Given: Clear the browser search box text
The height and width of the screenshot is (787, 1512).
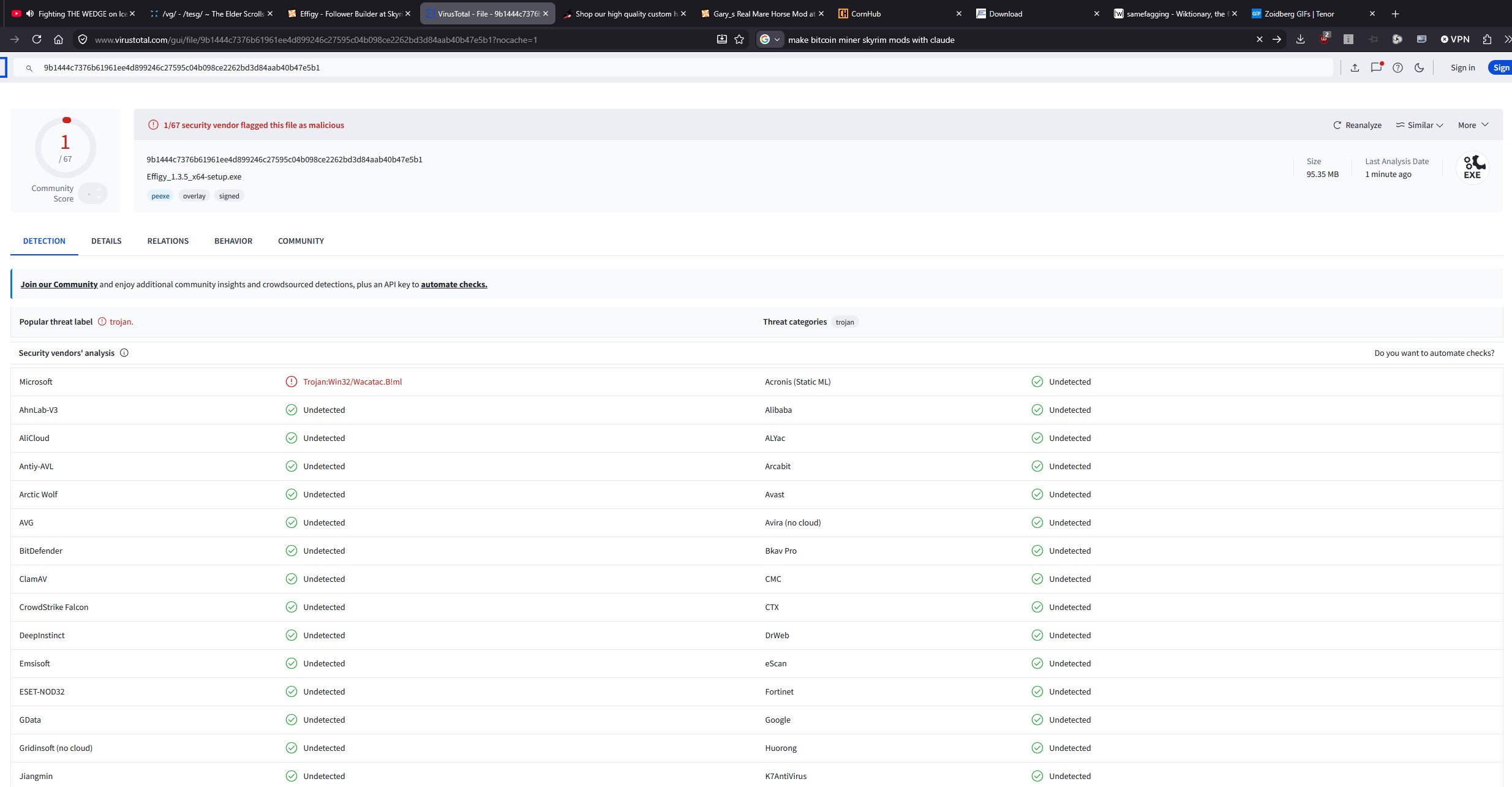Looking at the screenshot, I should tap(1259, 39).
